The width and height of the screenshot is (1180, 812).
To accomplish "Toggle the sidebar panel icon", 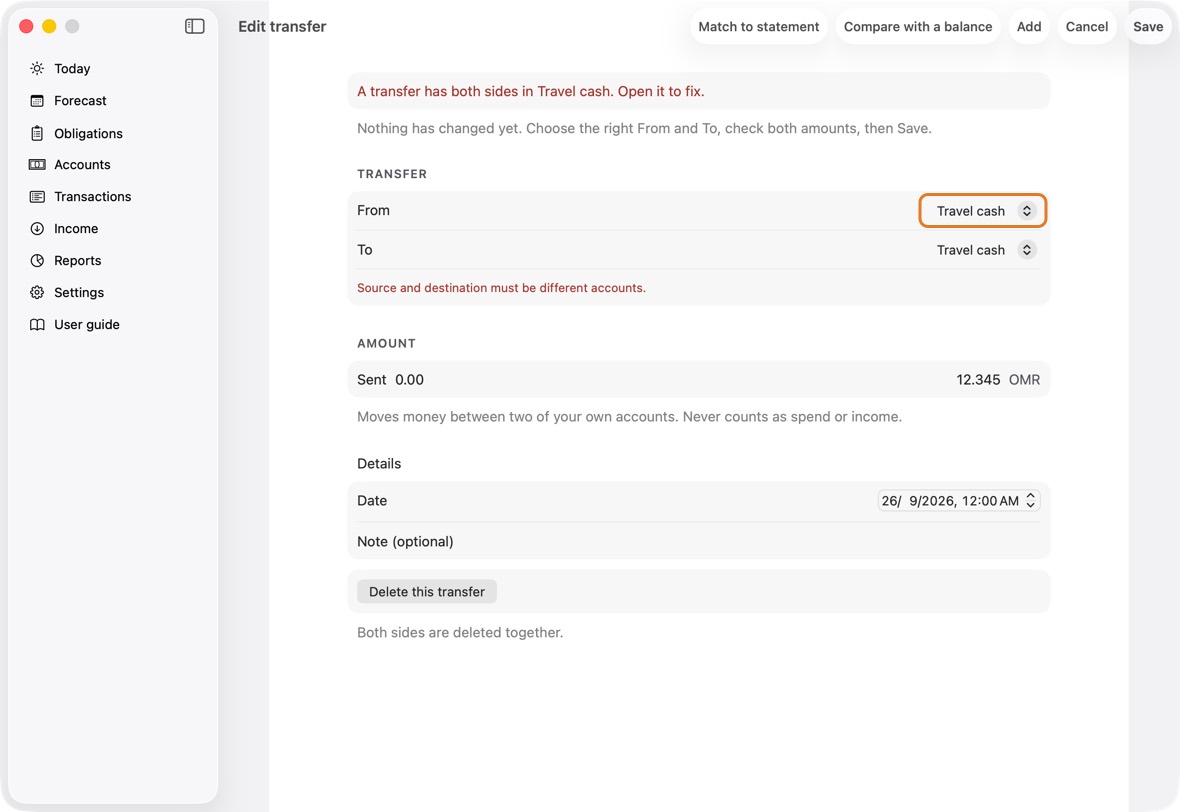I will click(194, 26).
